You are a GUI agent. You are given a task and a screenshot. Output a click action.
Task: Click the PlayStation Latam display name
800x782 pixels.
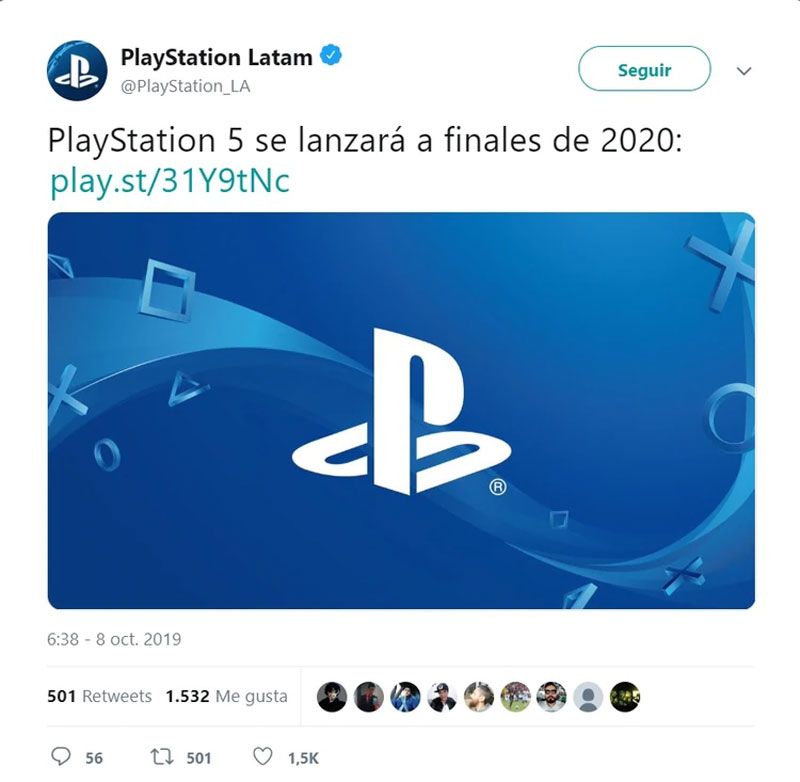click(216, 57)
